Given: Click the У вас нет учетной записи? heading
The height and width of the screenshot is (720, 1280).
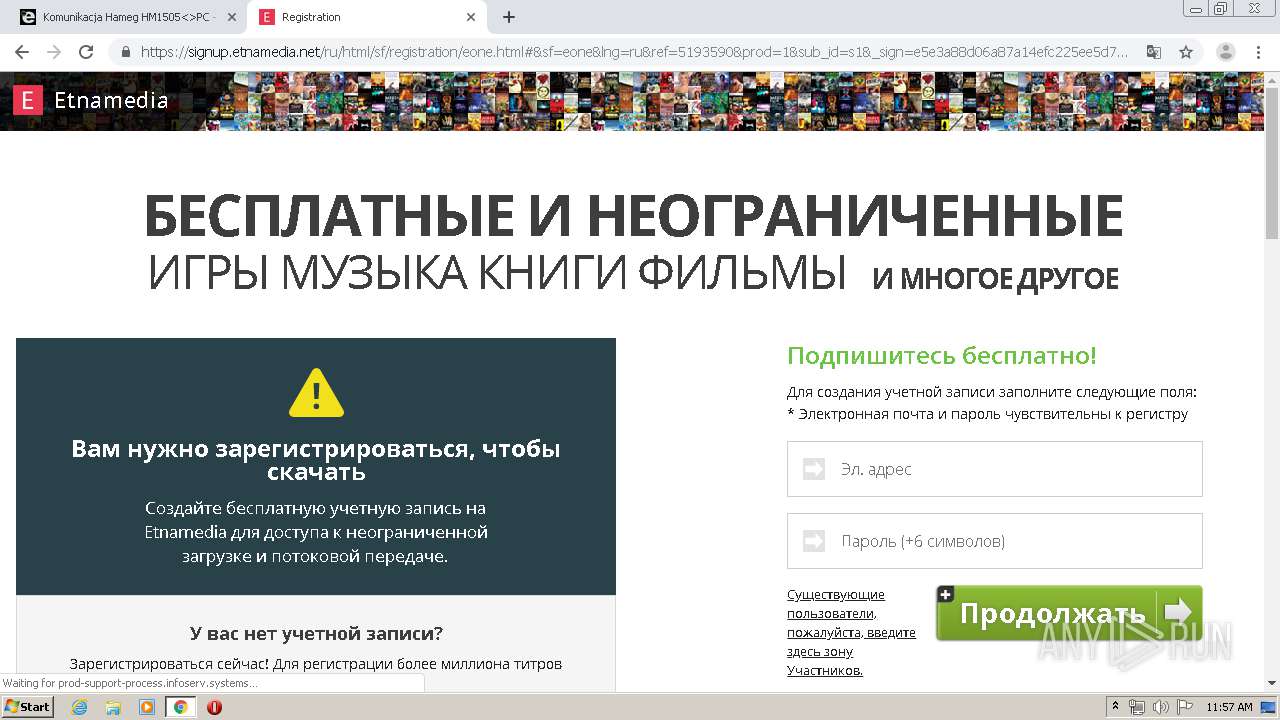Looking at the screenshot, I should (316, 633).
